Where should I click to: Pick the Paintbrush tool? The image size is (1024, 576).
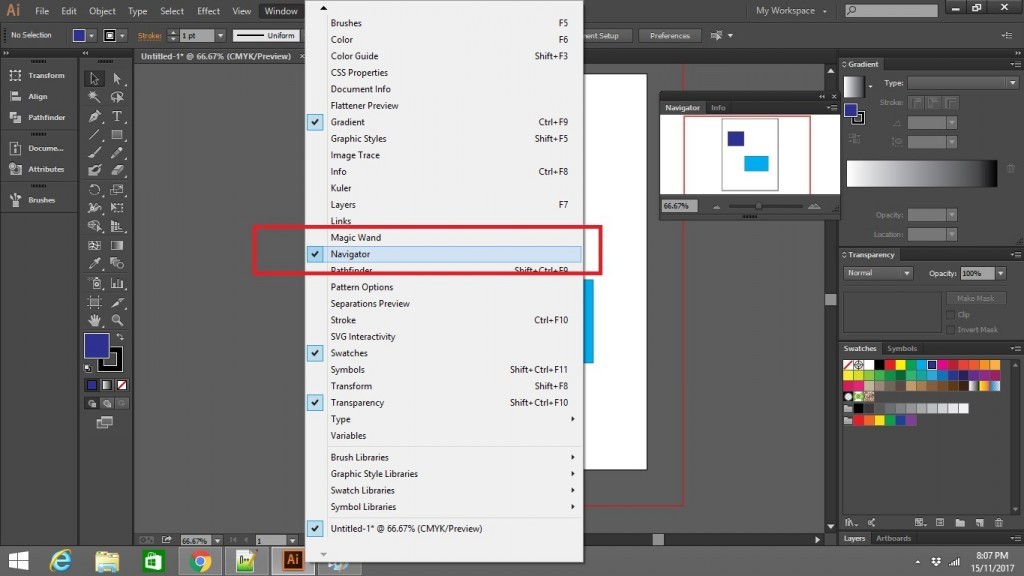(x=95, y=152)
